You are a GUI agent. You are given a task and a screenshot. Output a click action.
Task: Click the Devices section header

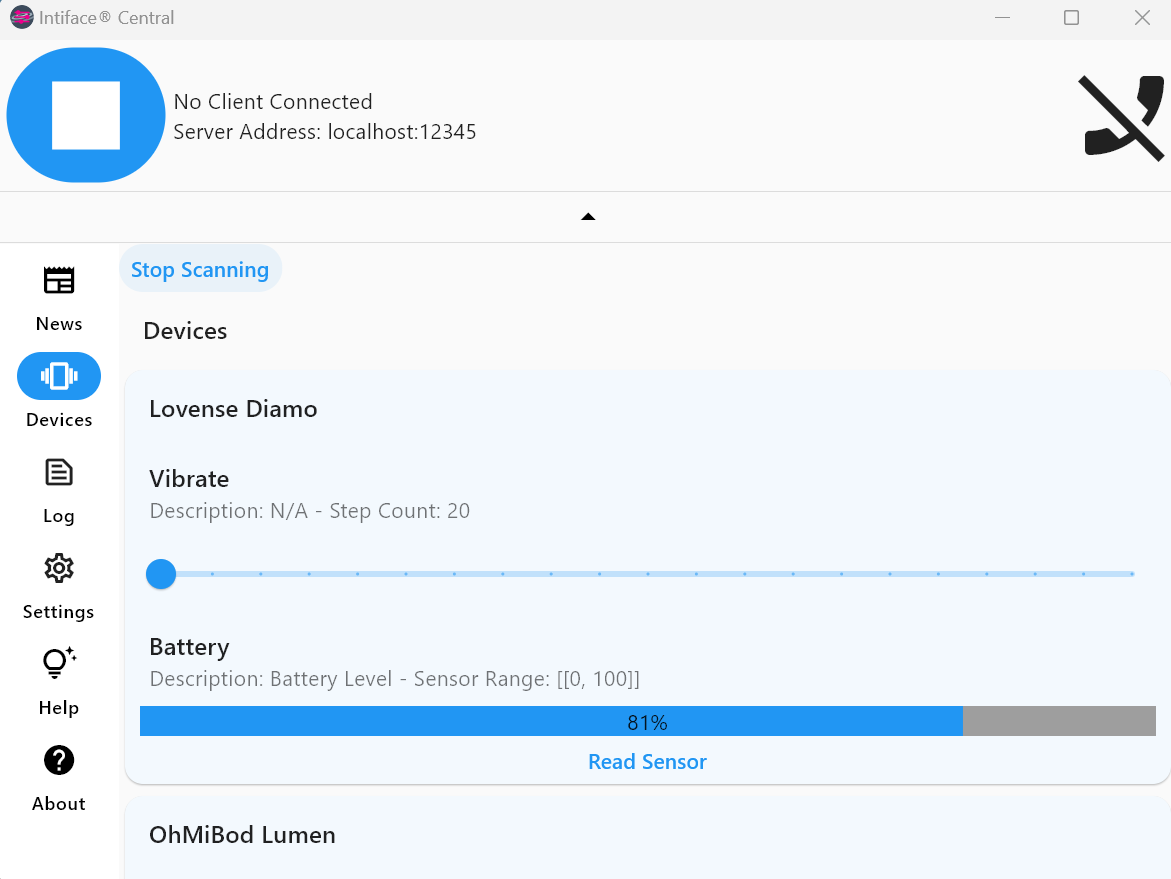185,330
